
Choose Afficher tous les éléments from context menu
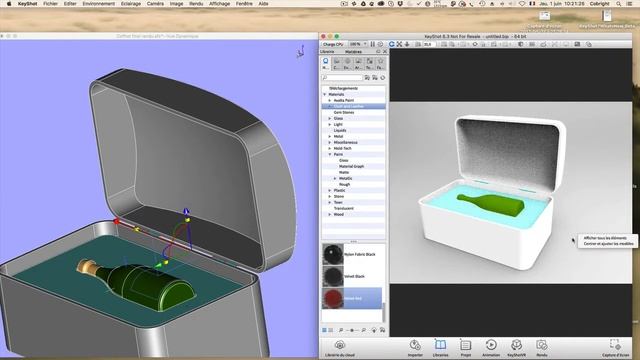click(x=605, y=238)
